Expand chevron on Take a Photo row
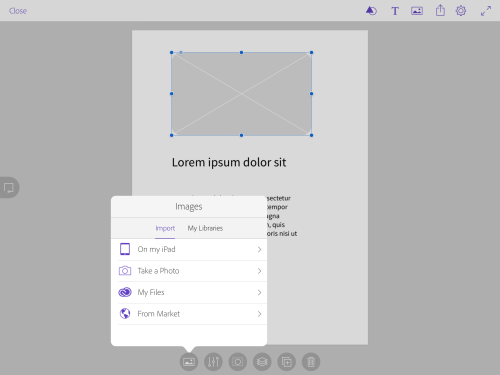This screenshot has height=375, width=500. (259, 271)
